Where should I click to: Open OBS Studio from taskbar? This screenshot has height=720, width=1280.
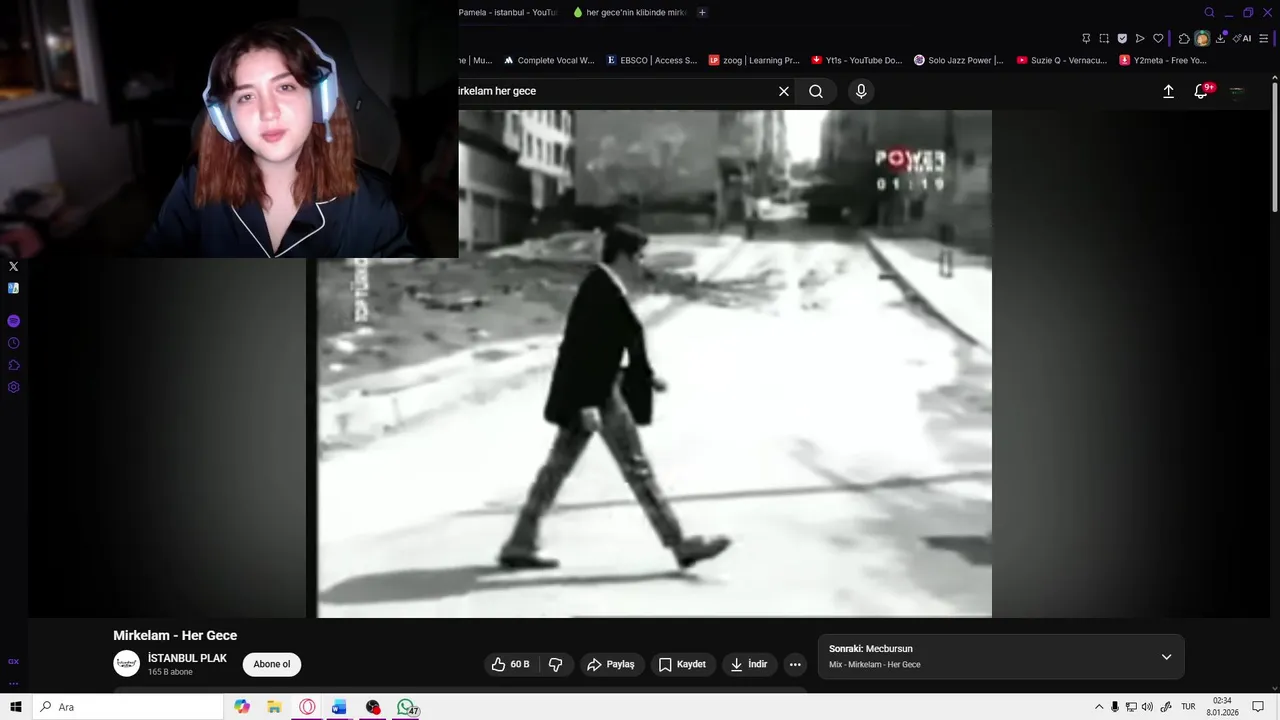[x=373, y=707]
